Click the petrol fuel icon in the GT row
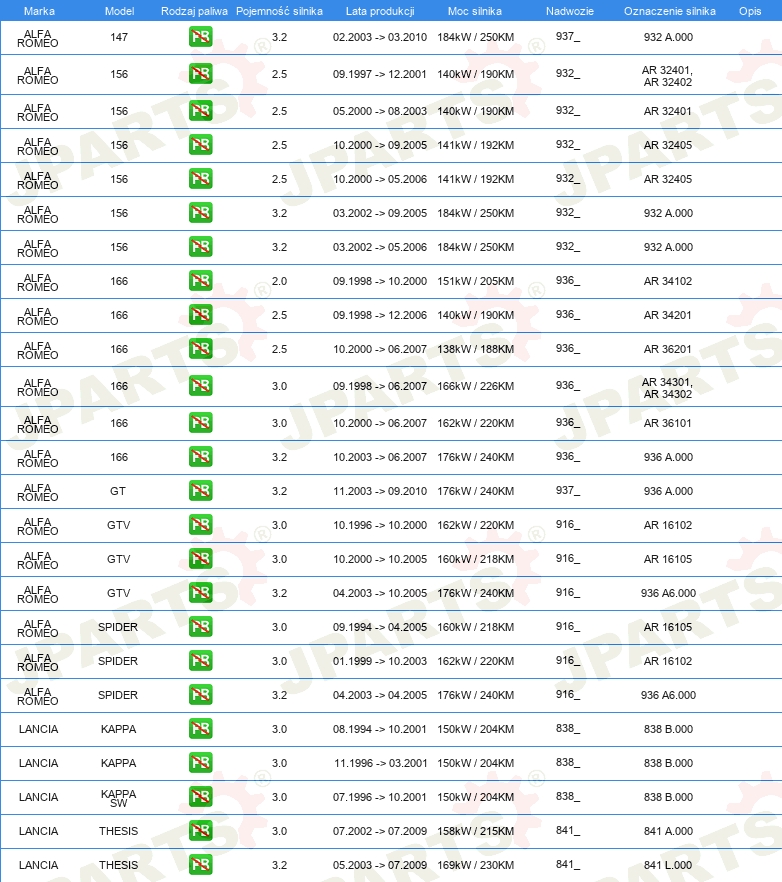 click(201, 491)
